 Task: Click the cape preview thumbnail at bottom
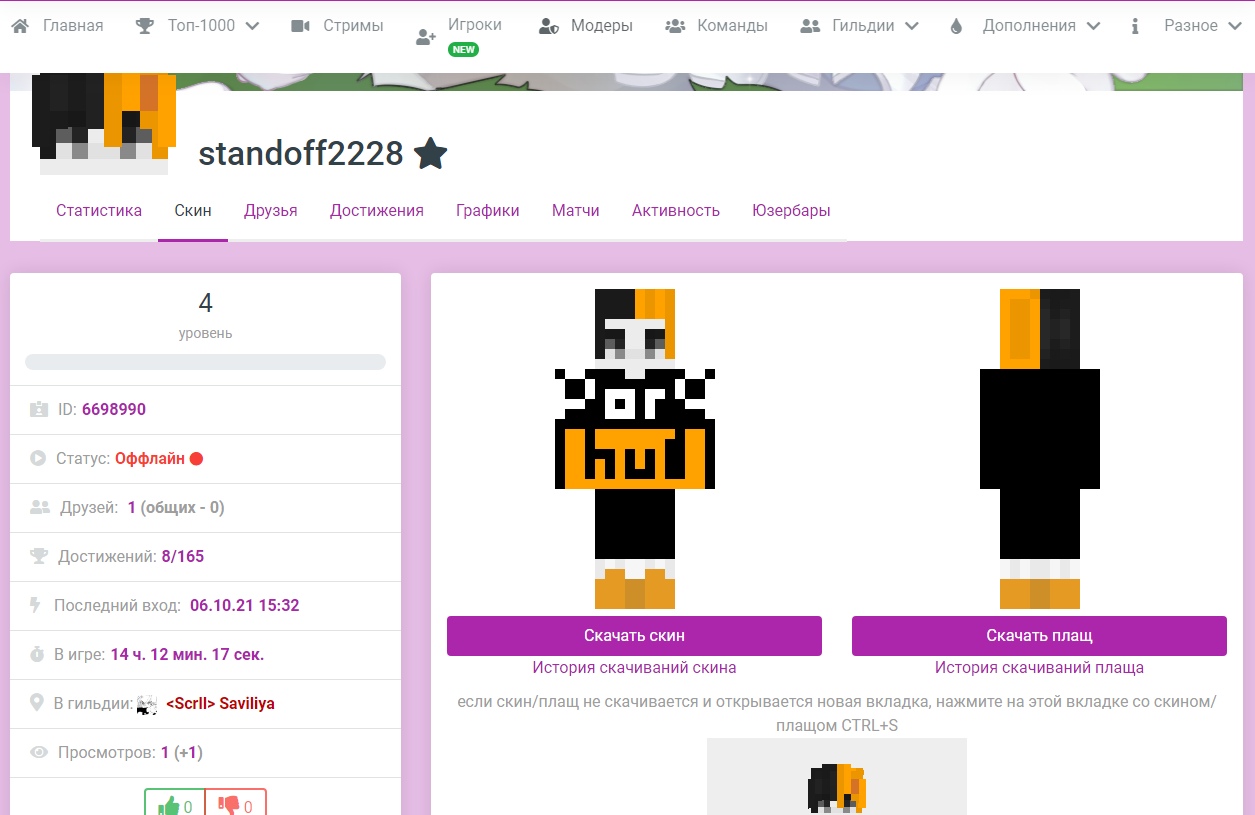point(837,785)
